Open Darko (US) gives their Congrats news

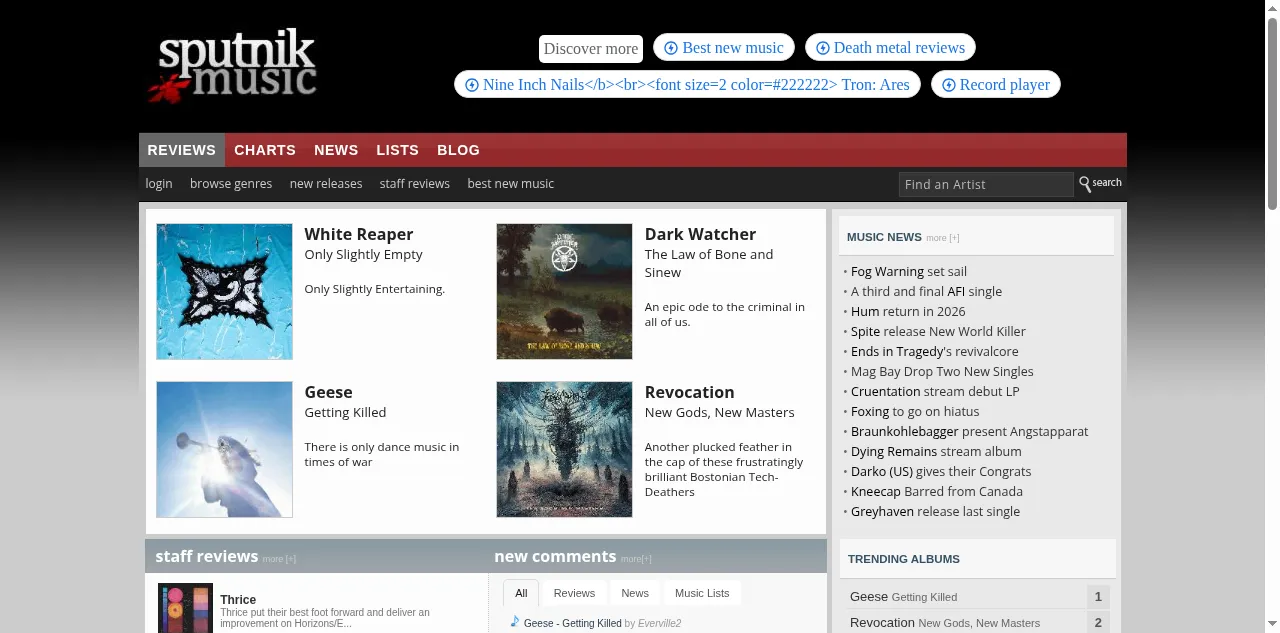(x=941, y=471)
